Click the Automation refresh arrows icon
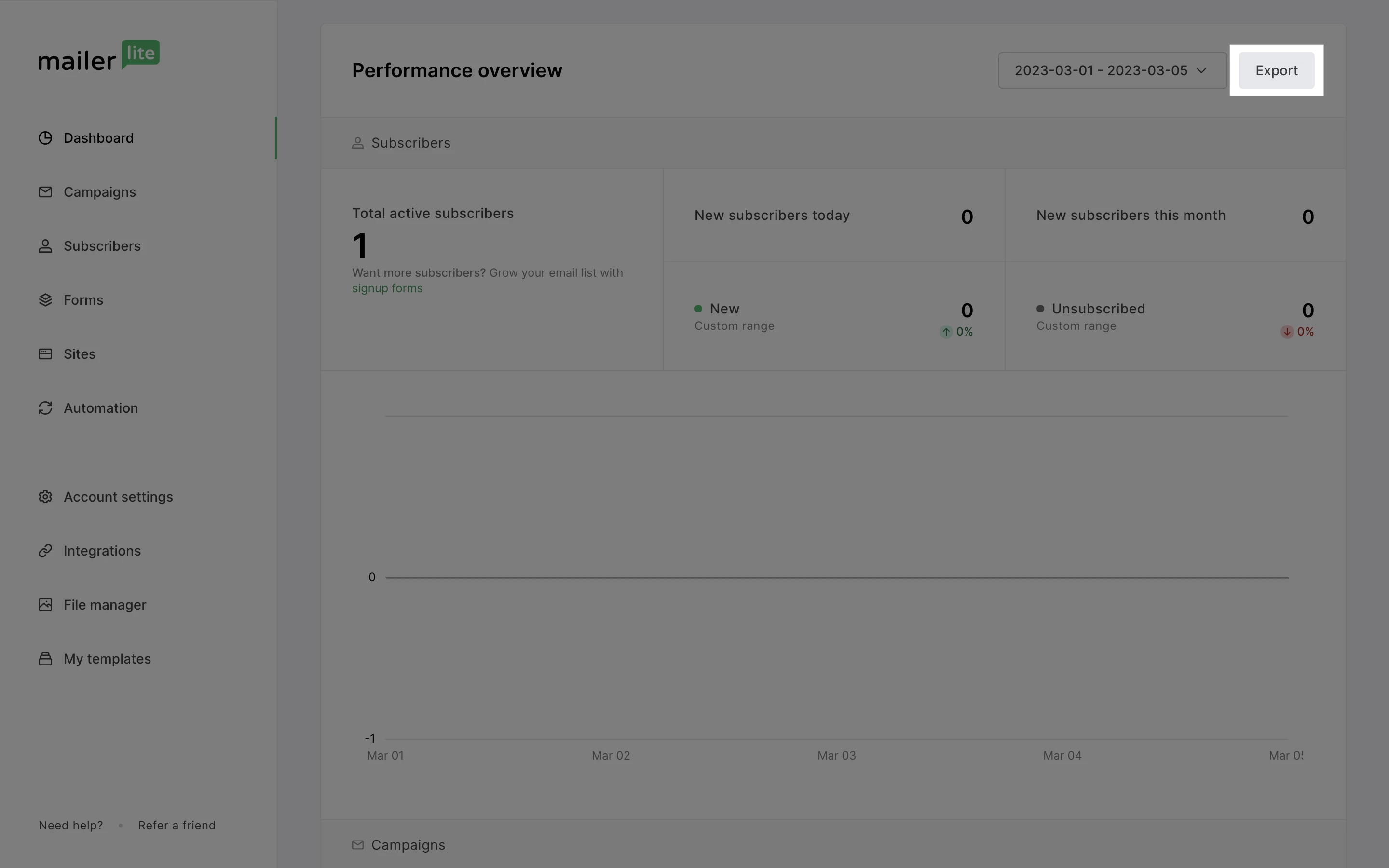This screenshot has height=868, width=1389. point(45,407)
